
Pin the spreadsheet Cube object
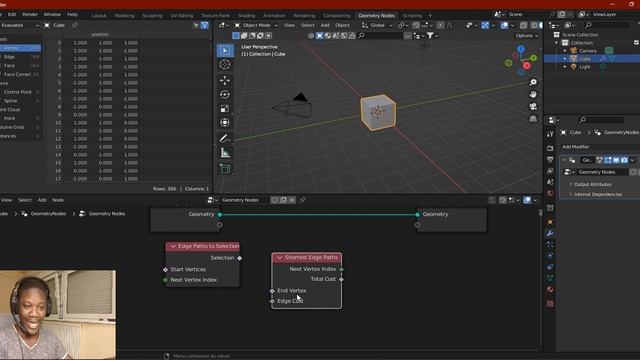point(75,25)
